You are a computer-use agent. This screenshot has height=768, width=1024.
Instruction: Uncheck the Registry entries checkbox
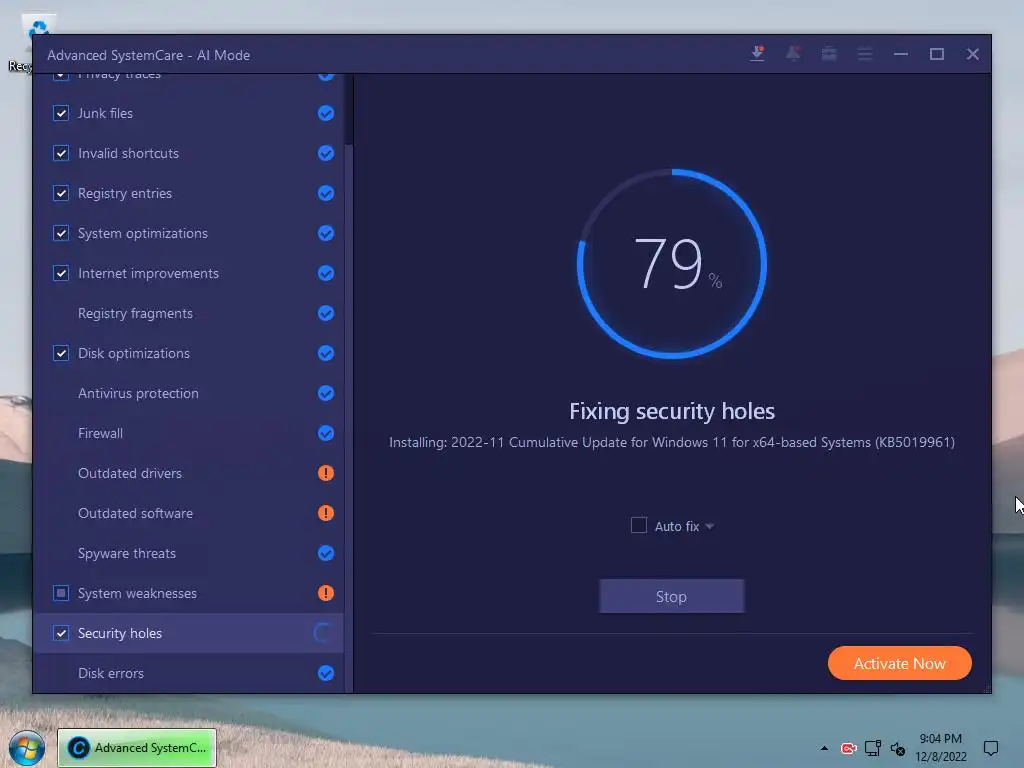click(x=61, y=193)
